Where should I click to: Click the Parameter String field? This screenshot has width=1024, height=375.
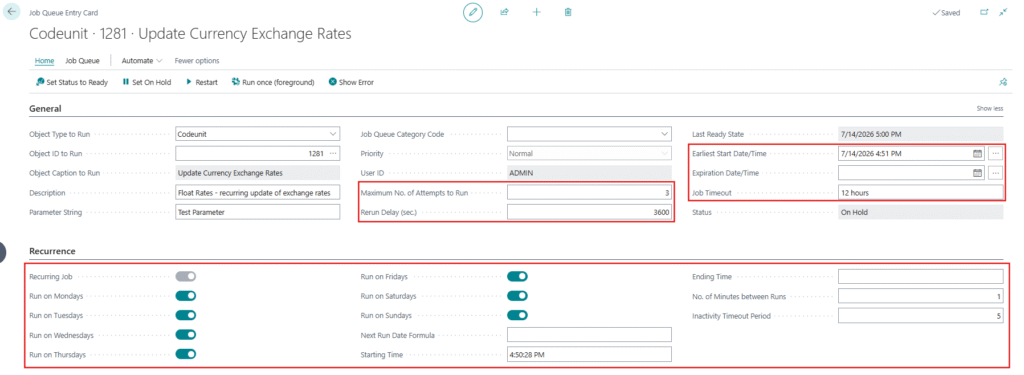(258, 212)
